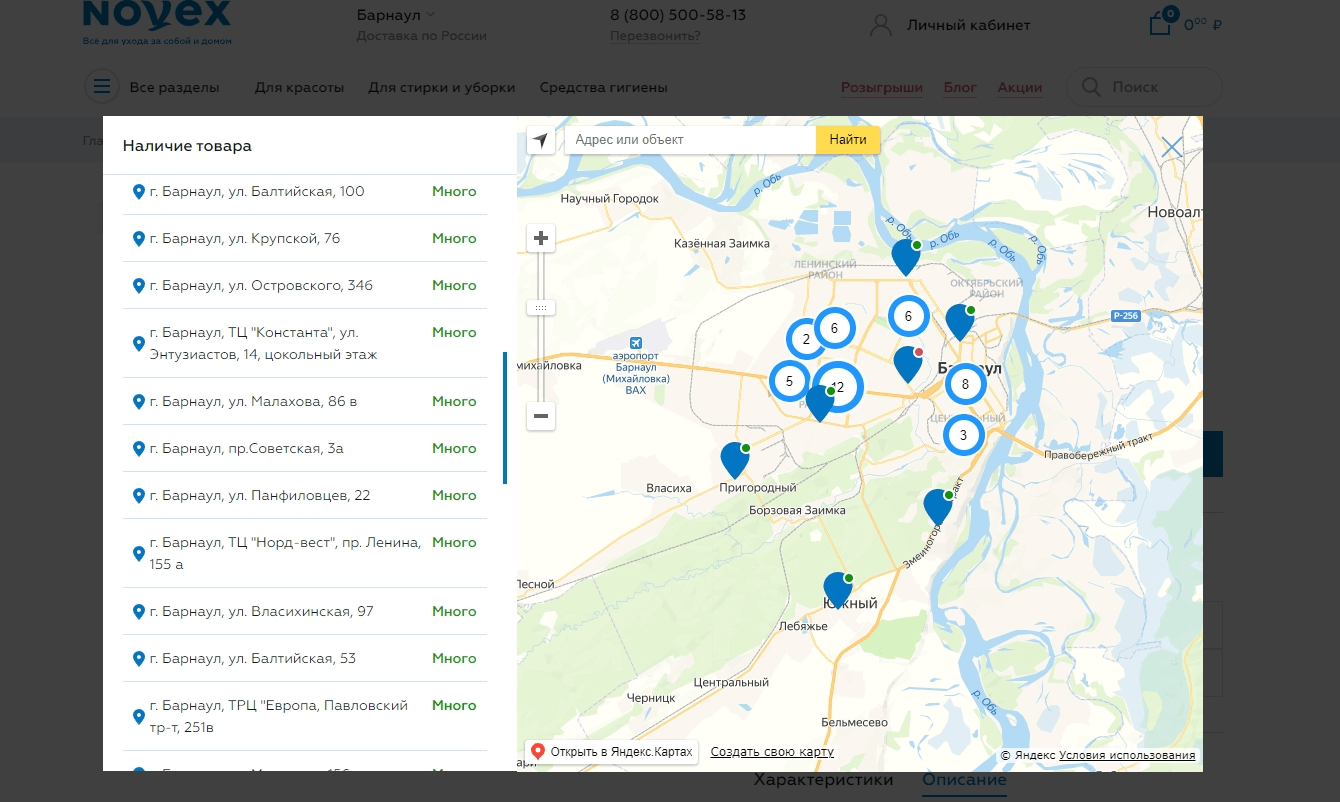The height and width of the screenshot is (802, 1340).
Task: Select the ТЦ "Норд-вест" пр. Ленина address
Action: point(285,553)
